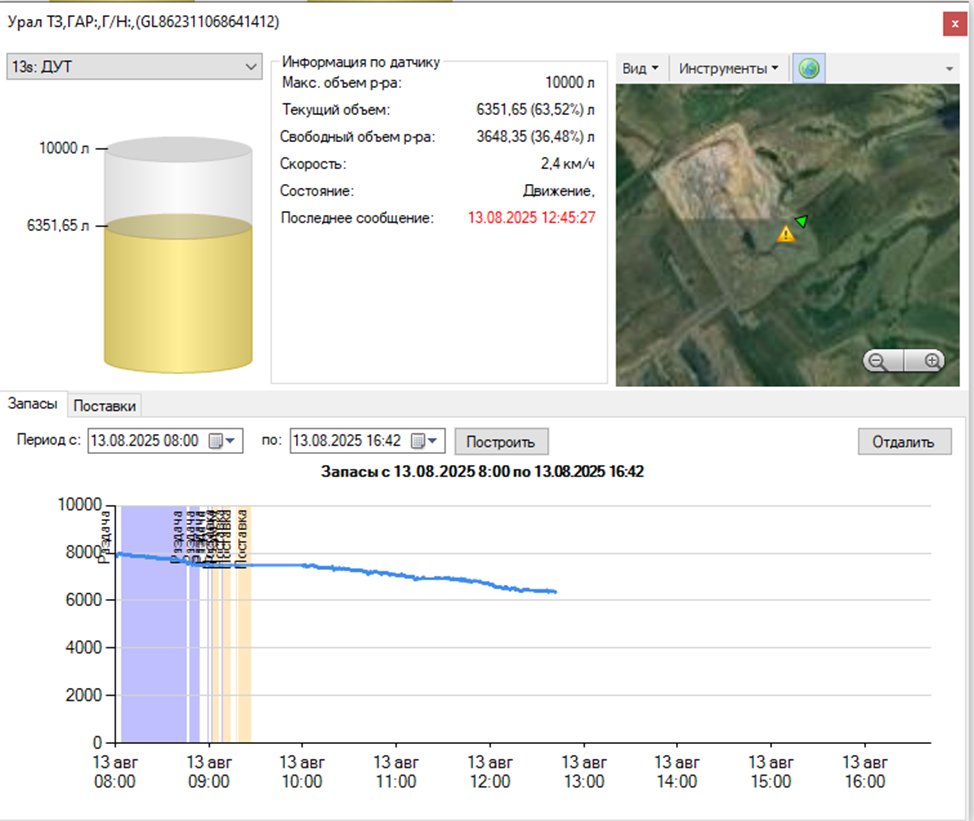The width and height of the screenshot is (974, 821).
Task: Zoom in the map with plus magnifier
Action: (931, 361)
